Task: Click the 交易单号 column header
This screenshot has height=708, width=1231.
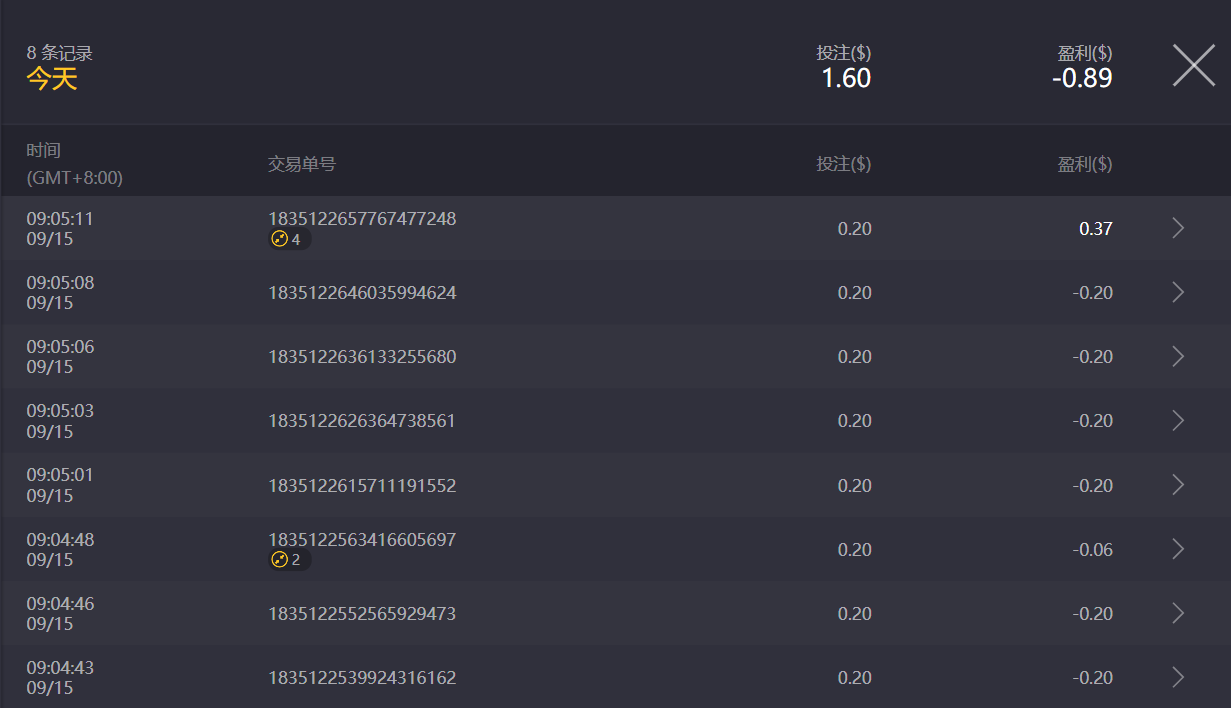Action: tap(301, 164)
